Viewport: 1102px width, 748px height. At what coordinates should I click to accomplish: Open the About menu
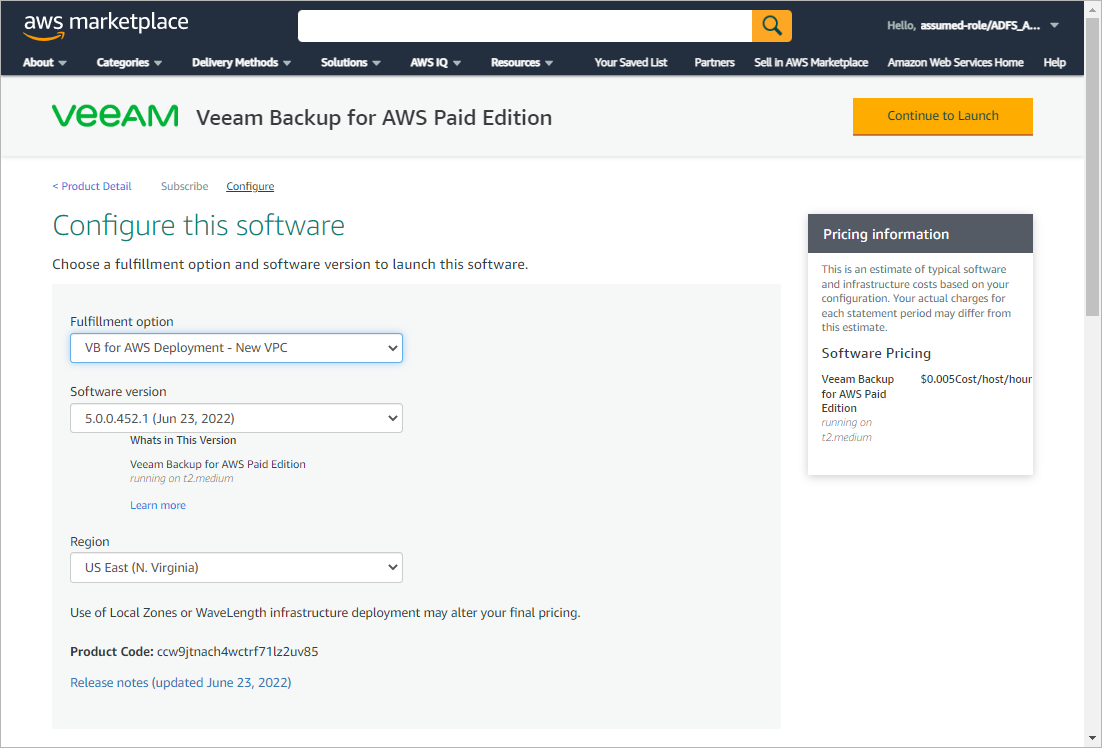[45, 62]
